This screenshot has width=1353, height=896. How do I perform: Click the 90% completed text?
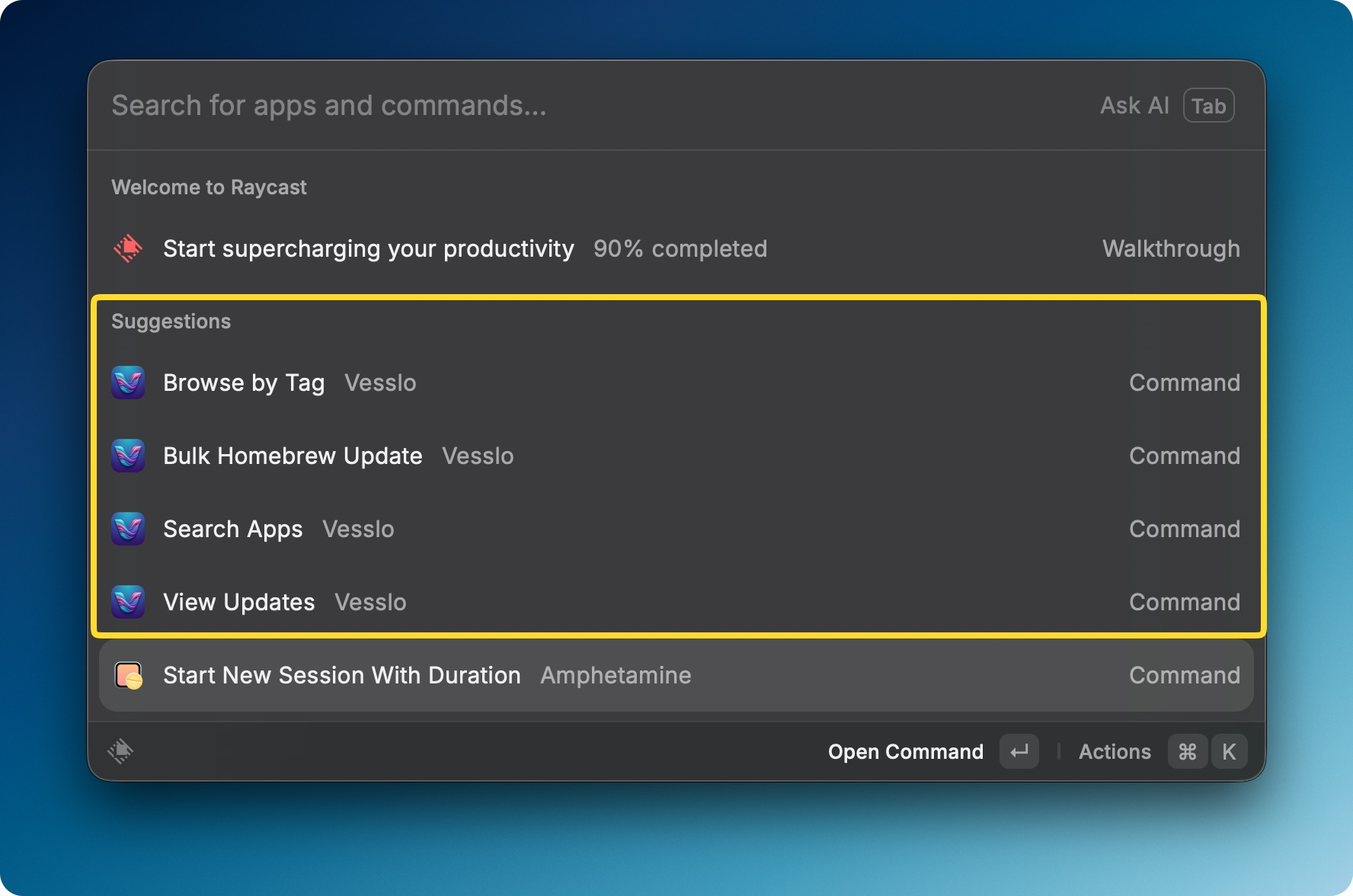680,248
